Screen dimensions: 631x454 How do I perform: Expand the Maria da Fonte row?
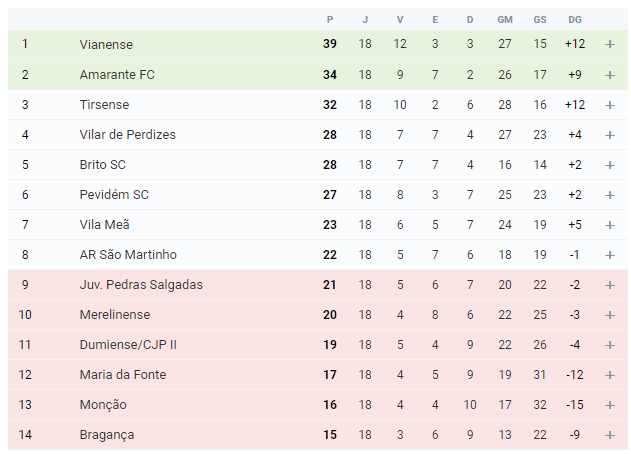610,375
